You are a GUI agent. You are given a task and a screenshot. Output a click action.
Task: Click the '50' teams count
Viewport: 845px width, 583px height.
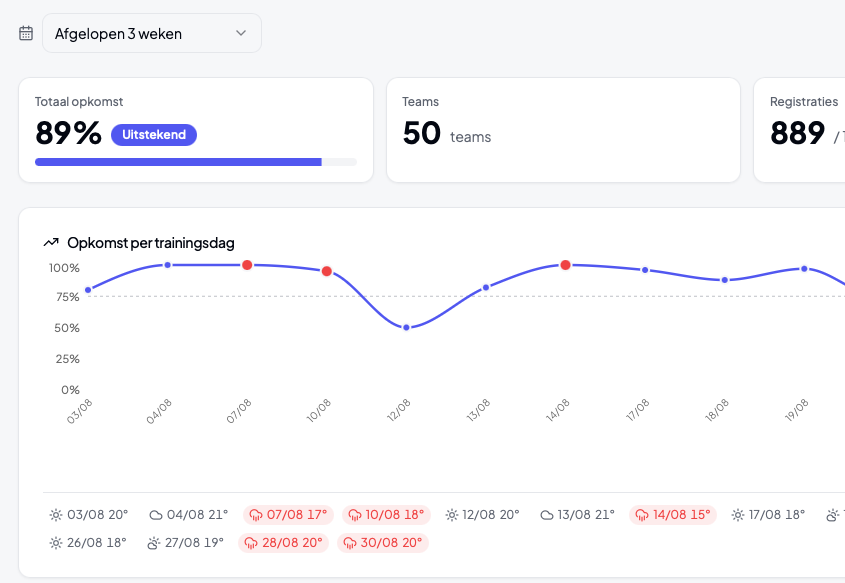421,133
